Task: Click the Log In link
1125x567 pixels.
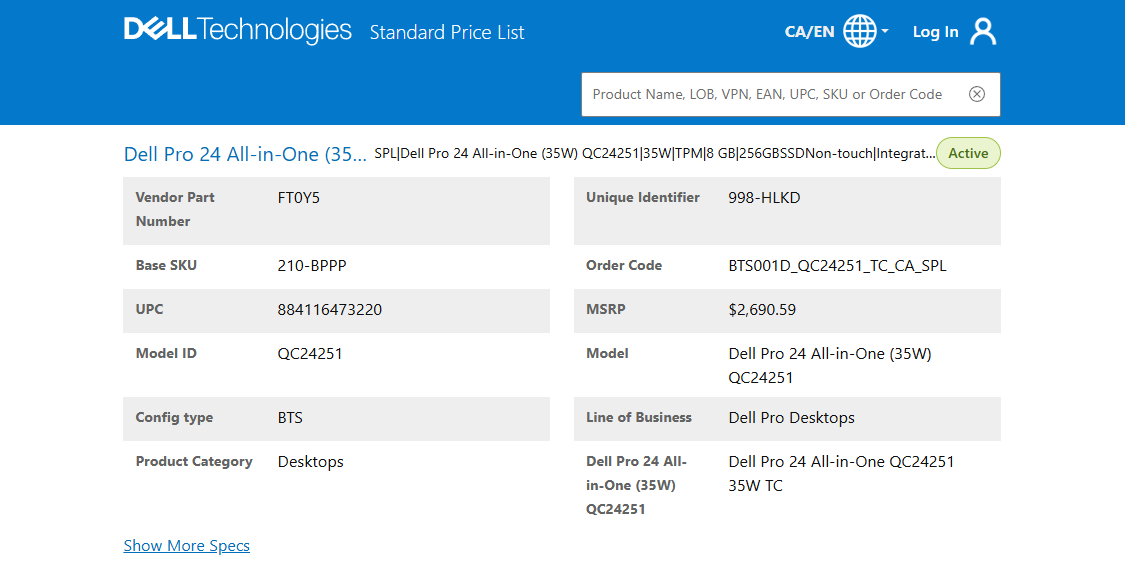Action: point(935,32)
